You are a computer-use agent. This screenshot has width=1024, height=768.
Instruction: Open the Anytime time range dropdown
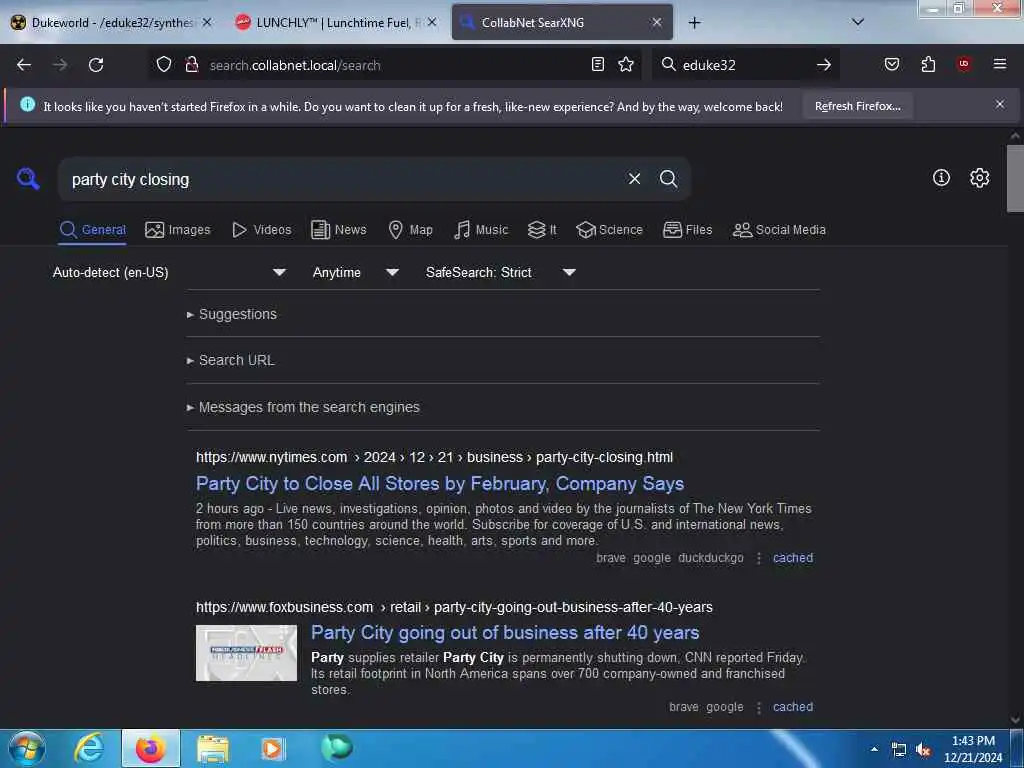tap(355, 272)
